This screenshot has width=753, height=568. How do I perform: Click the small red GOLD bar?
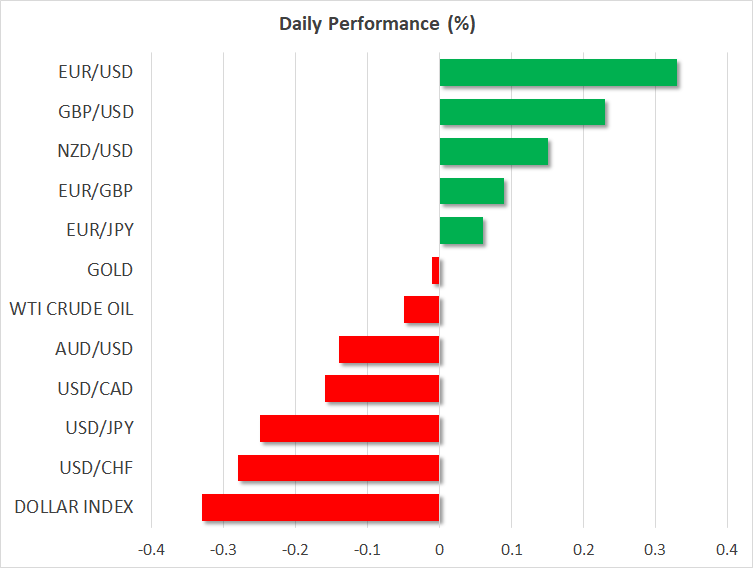436,270
